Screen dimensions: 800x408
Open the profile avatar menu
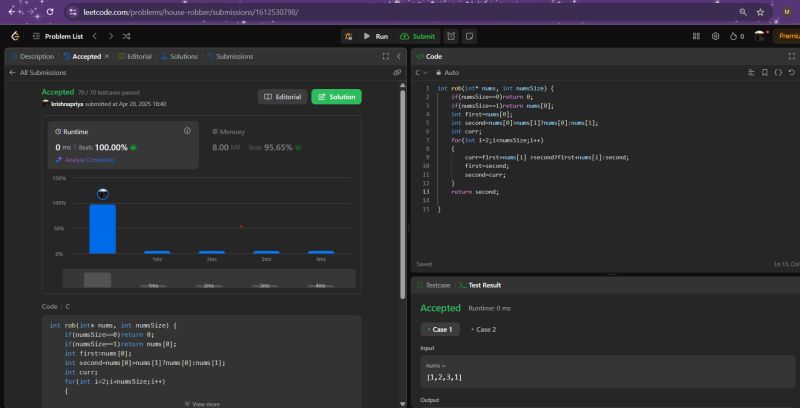(760, 36)
